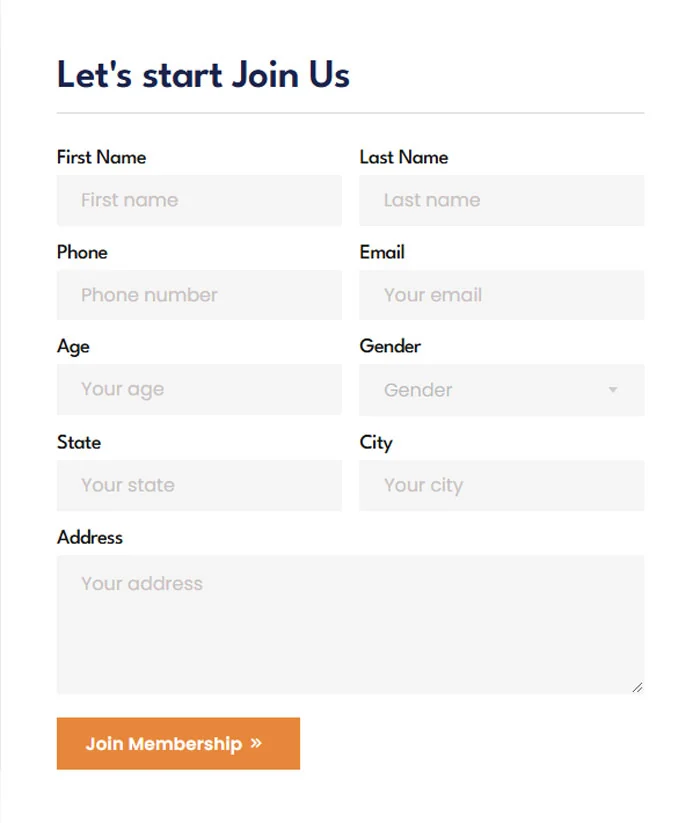700x823 pixels.
Task: Click the First Name input field
Action: pos(199,201)
